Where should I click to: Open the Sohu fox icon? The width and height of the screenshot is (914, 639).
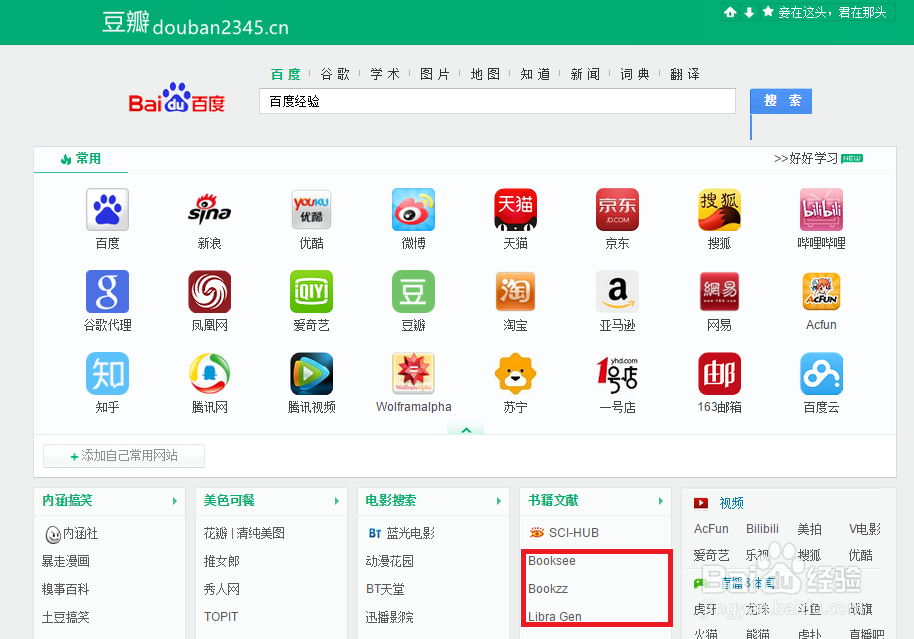point(719,209)
